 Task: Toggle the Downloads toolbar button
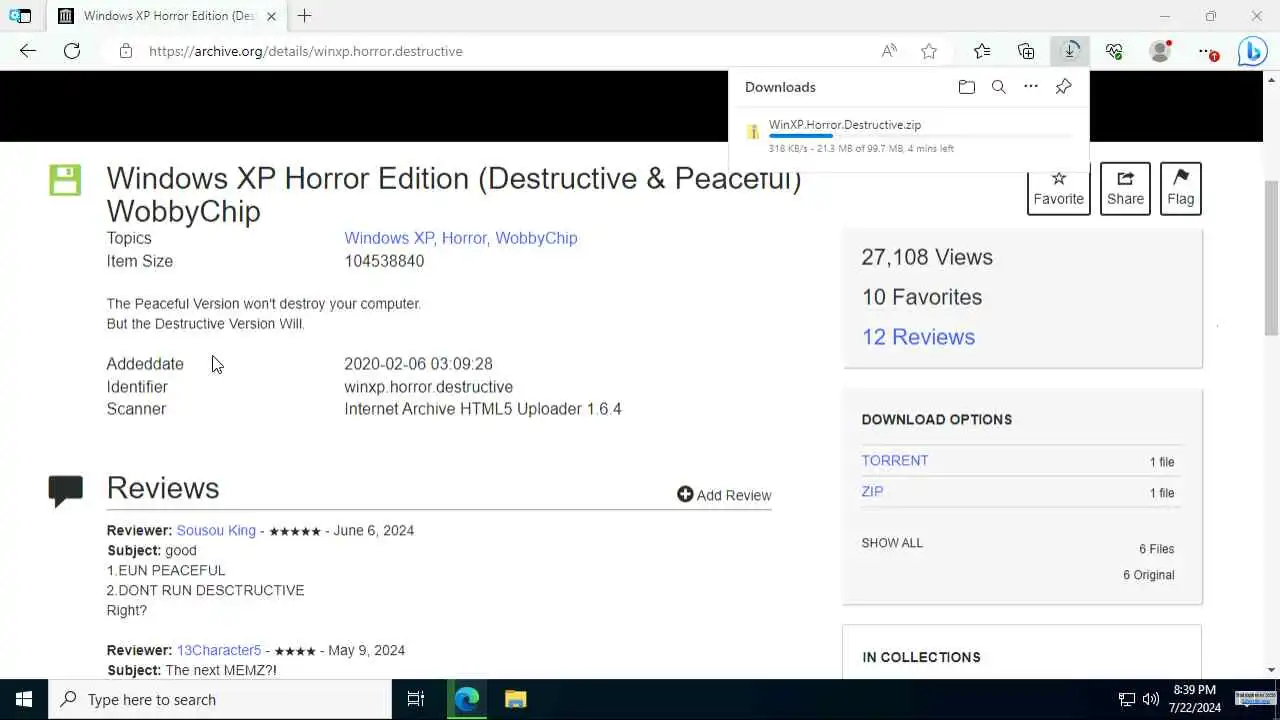(x=1070, y=51)
